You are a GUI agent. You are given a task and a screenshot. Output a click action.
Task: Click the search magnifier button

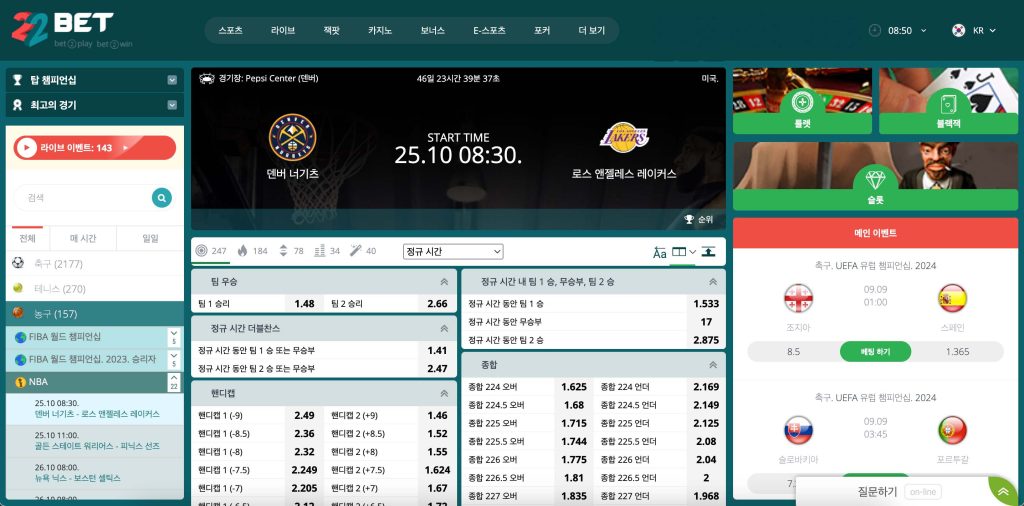[x=161, y=198]
